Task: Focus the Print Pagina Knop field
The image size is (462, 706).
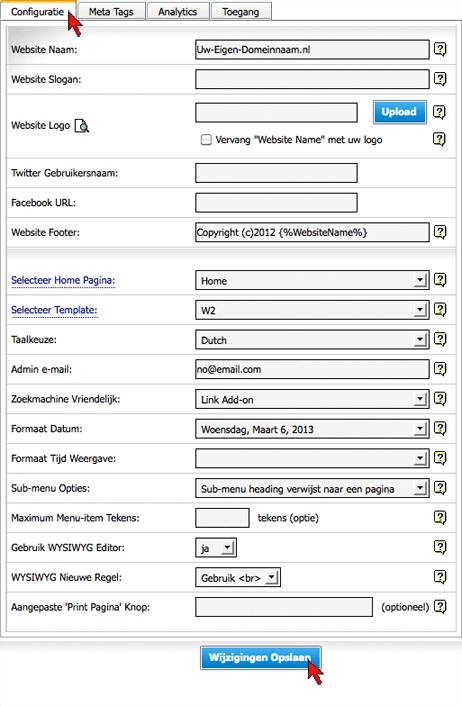Action: coord(284,607)
